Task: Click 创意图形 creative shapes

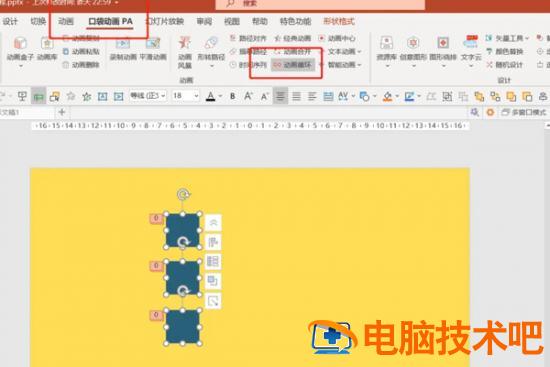Action: (413, 51)
